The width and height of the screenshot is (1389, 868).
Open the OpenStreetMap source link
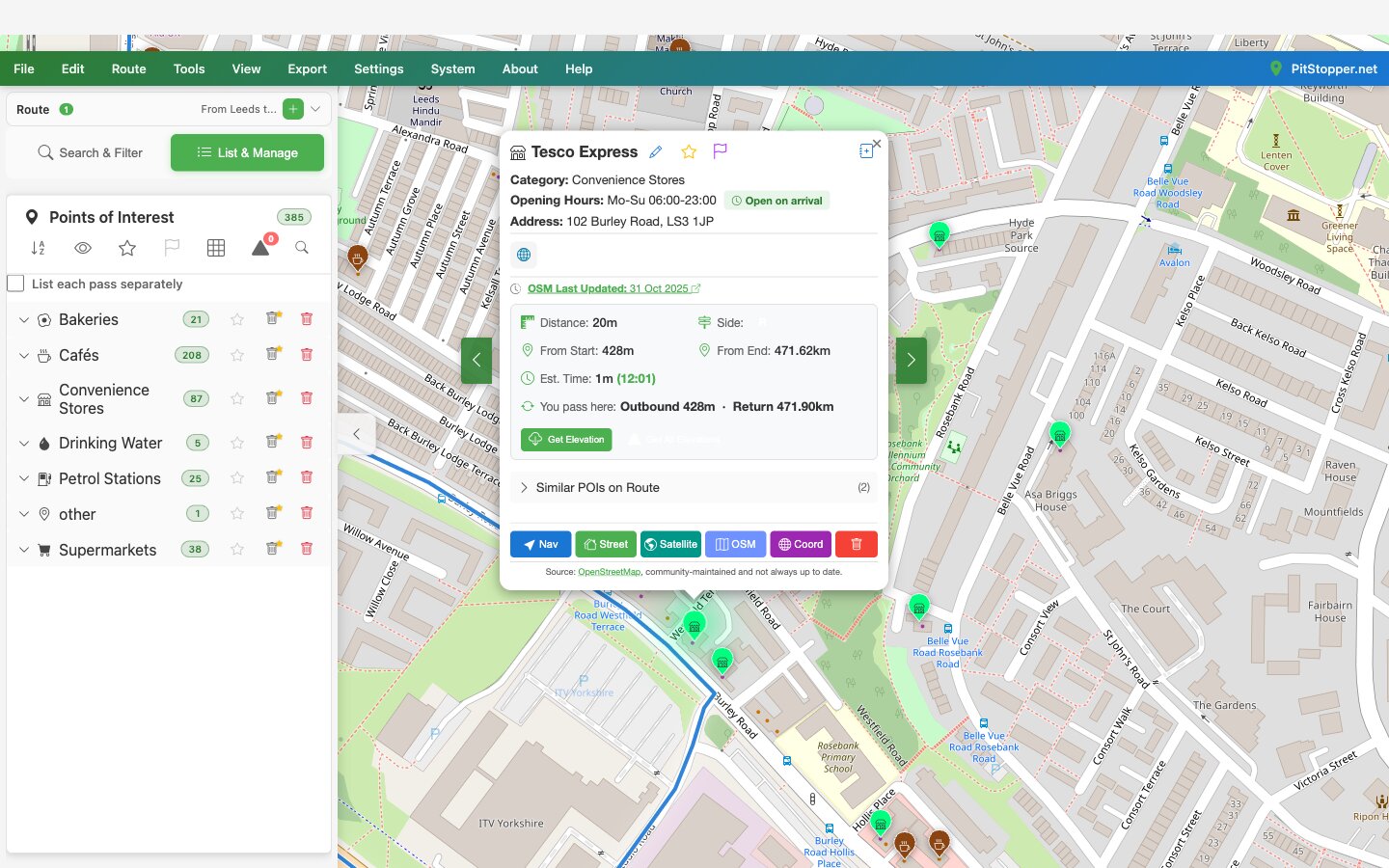(x=609, y=572)
